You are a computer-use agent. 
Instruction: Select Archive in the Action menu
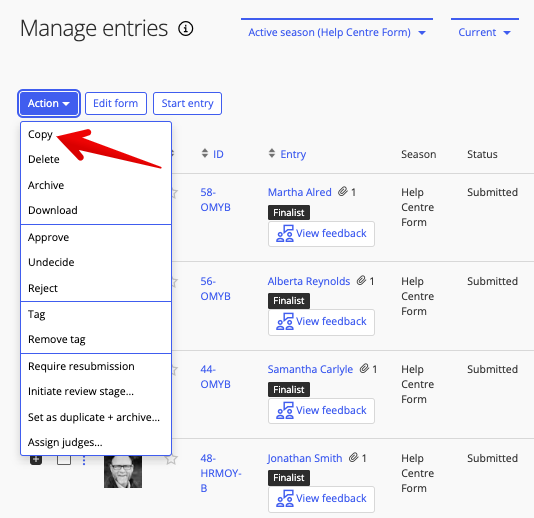pyautogui.click(x=46, y=185)
